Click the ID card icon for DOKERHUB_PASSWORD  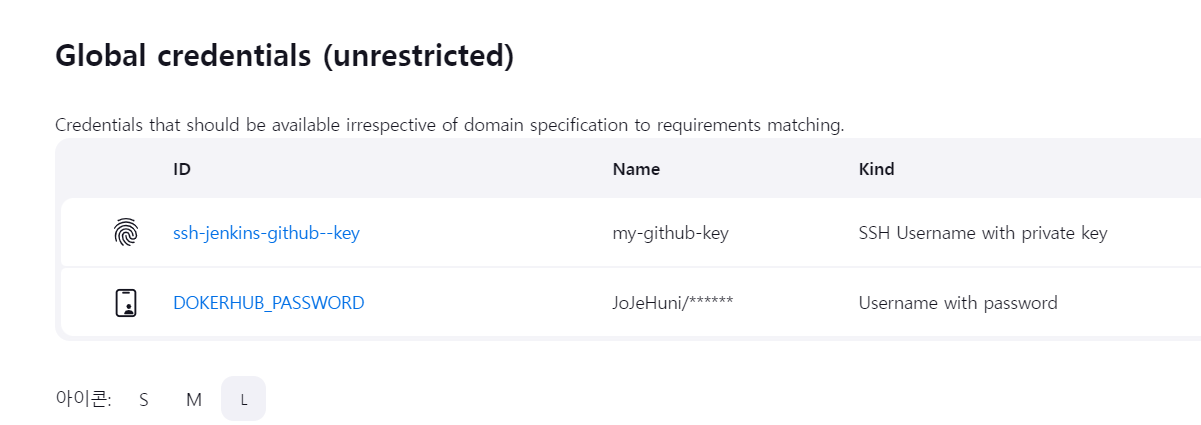point(125,302)
